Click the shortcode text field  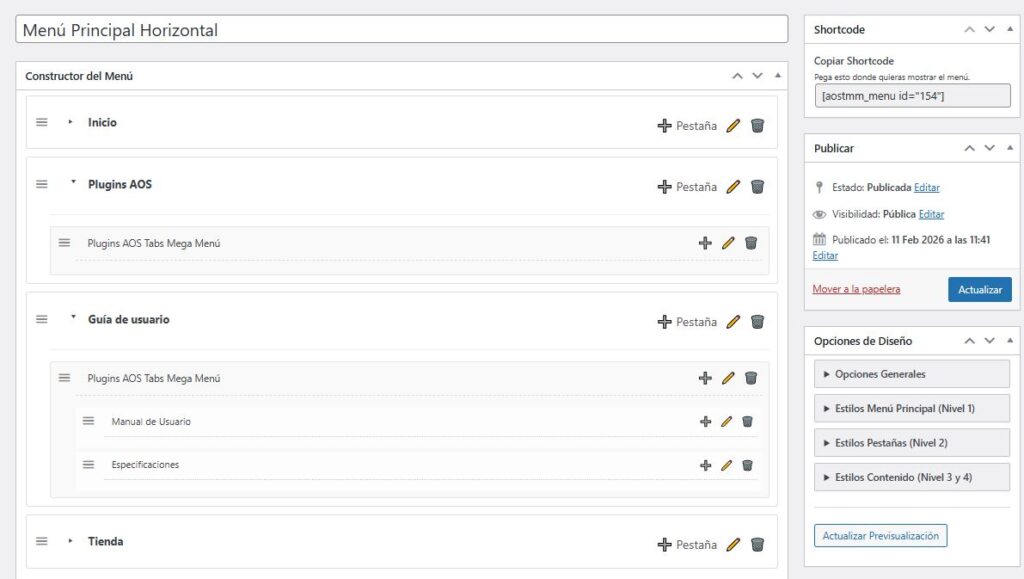click(x=911, y=95)
